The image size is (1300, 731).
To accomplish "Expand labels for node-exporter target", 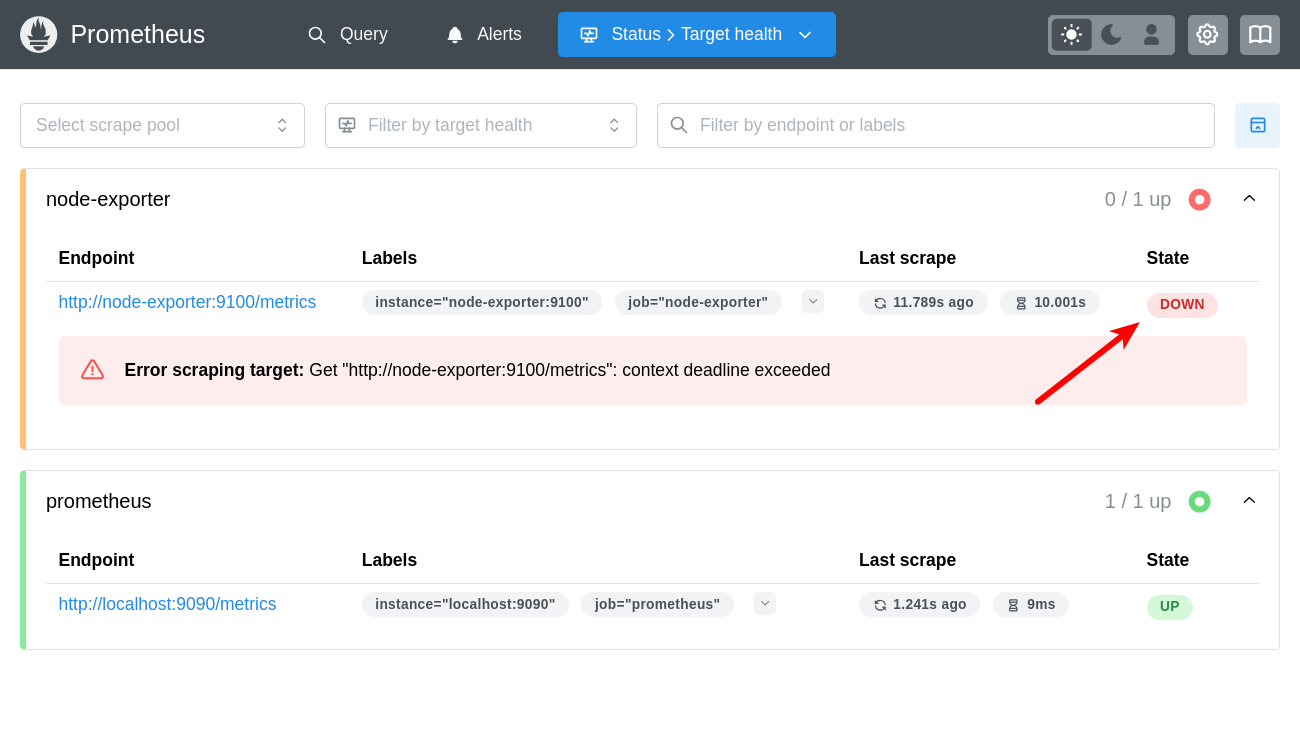I will point(813,302).
